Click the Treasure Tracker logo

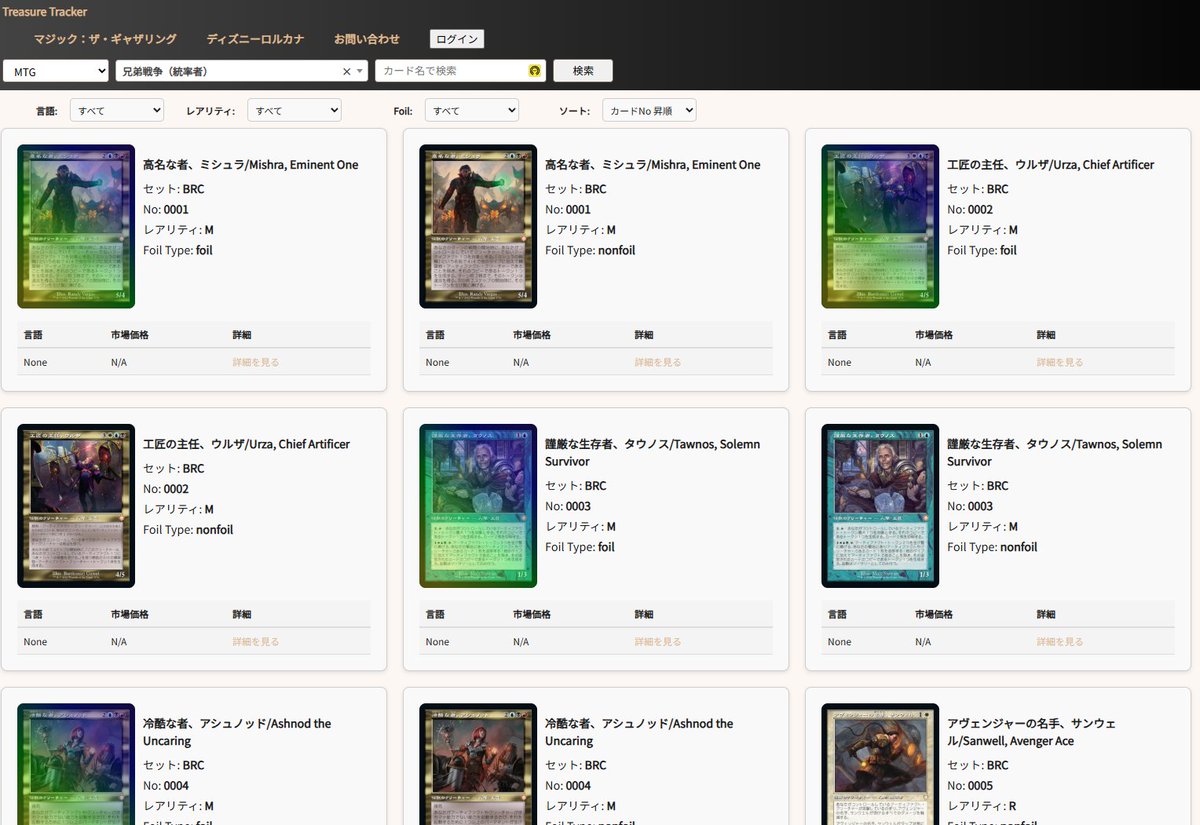(44, 12)
